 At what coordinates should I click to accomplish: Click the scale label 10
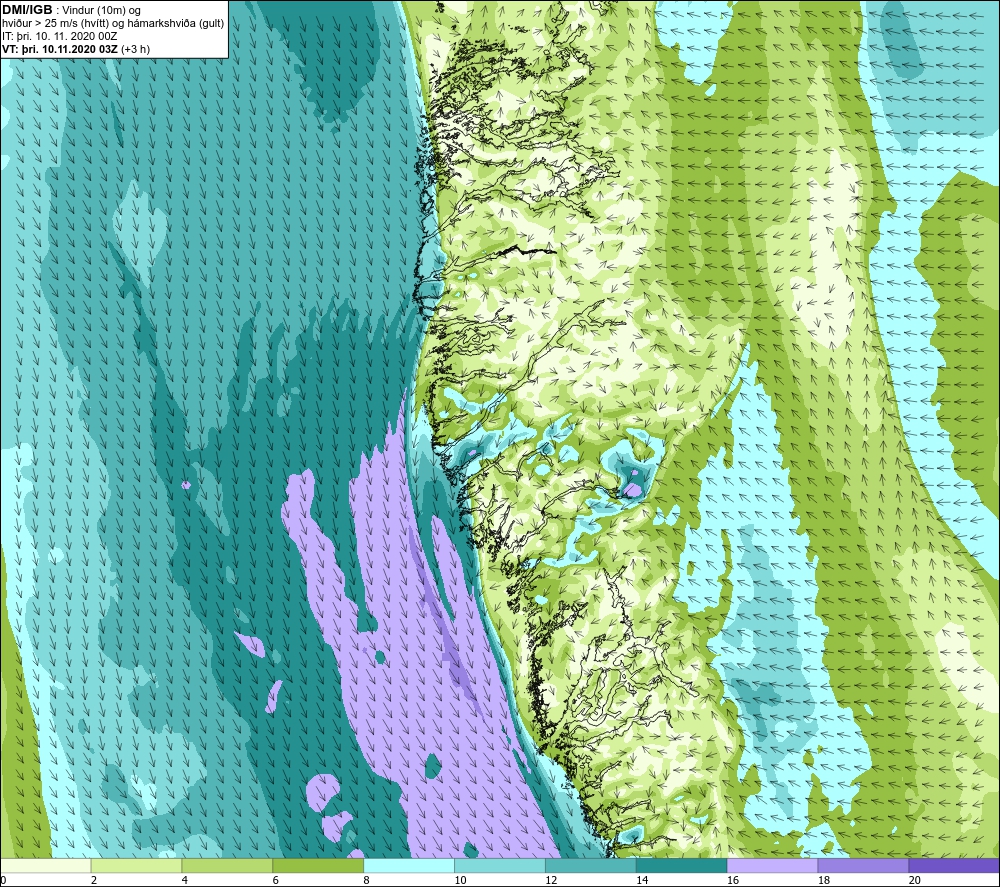click(x=460, y=880)
